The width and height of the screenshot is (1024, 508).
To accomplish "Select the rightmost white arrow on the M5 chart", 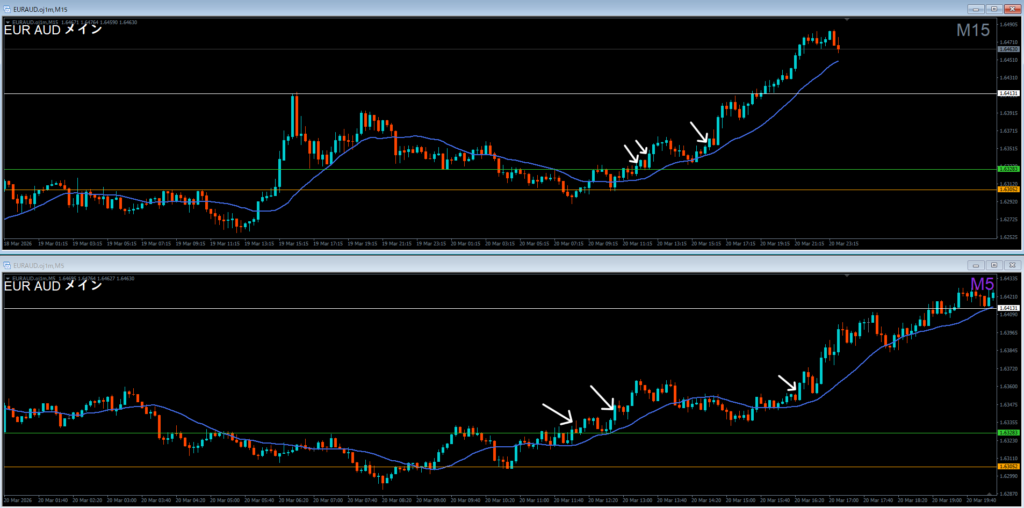I will (788, 383).
